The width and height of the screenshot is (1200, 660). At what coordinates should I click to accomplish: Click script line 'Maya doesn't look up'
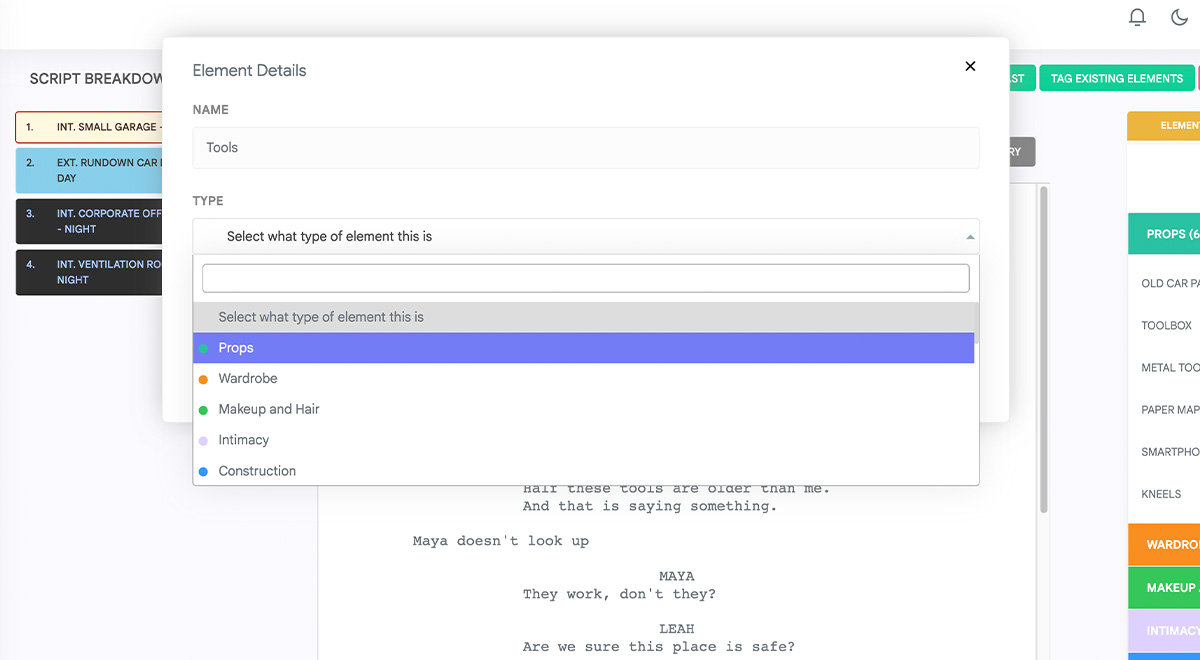[x=501, y=541]
